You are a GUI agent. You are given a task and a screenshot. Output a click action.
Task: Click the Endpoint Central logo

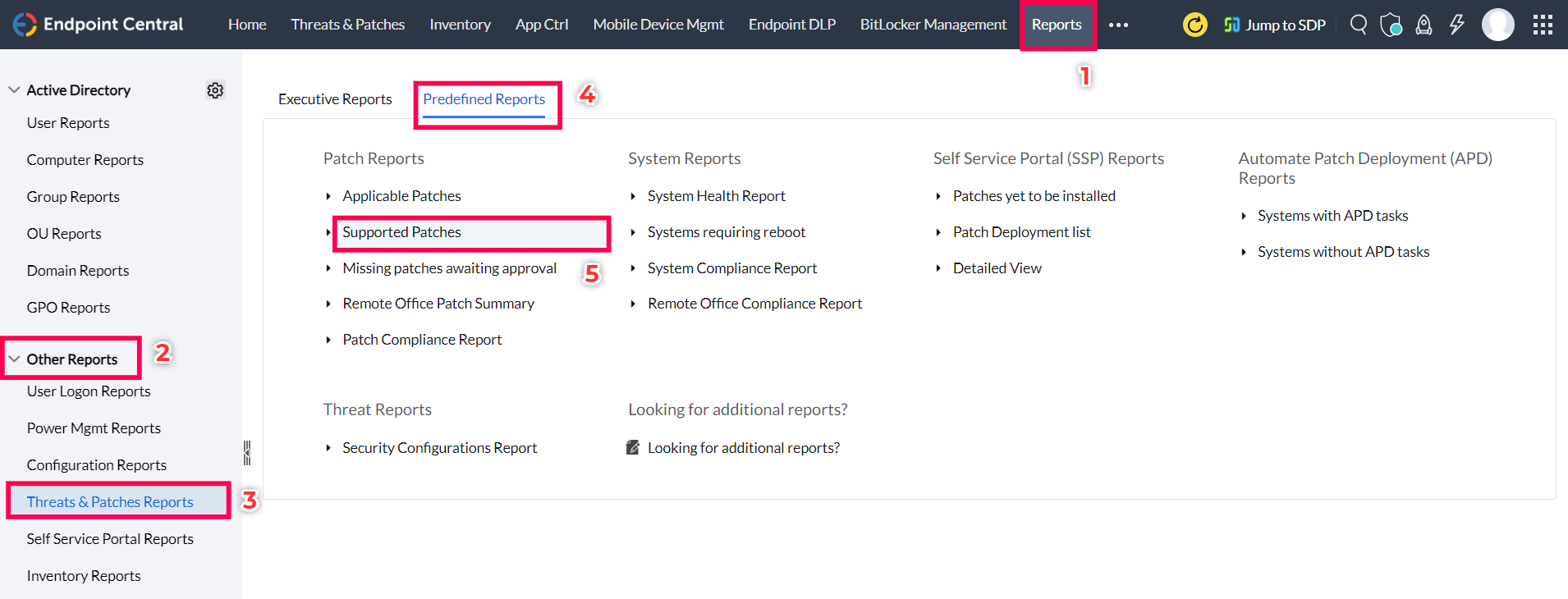tap(99, 25)
